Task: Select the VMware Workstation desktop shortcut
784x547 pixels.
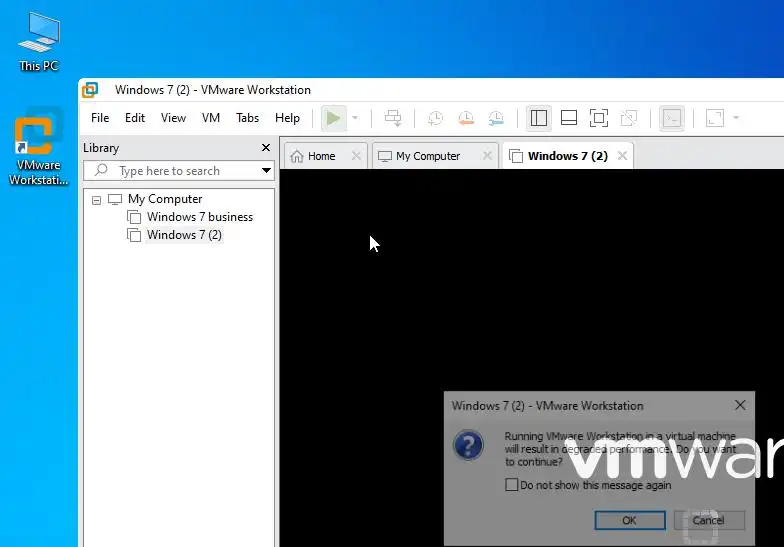Action: click(39, 146)
